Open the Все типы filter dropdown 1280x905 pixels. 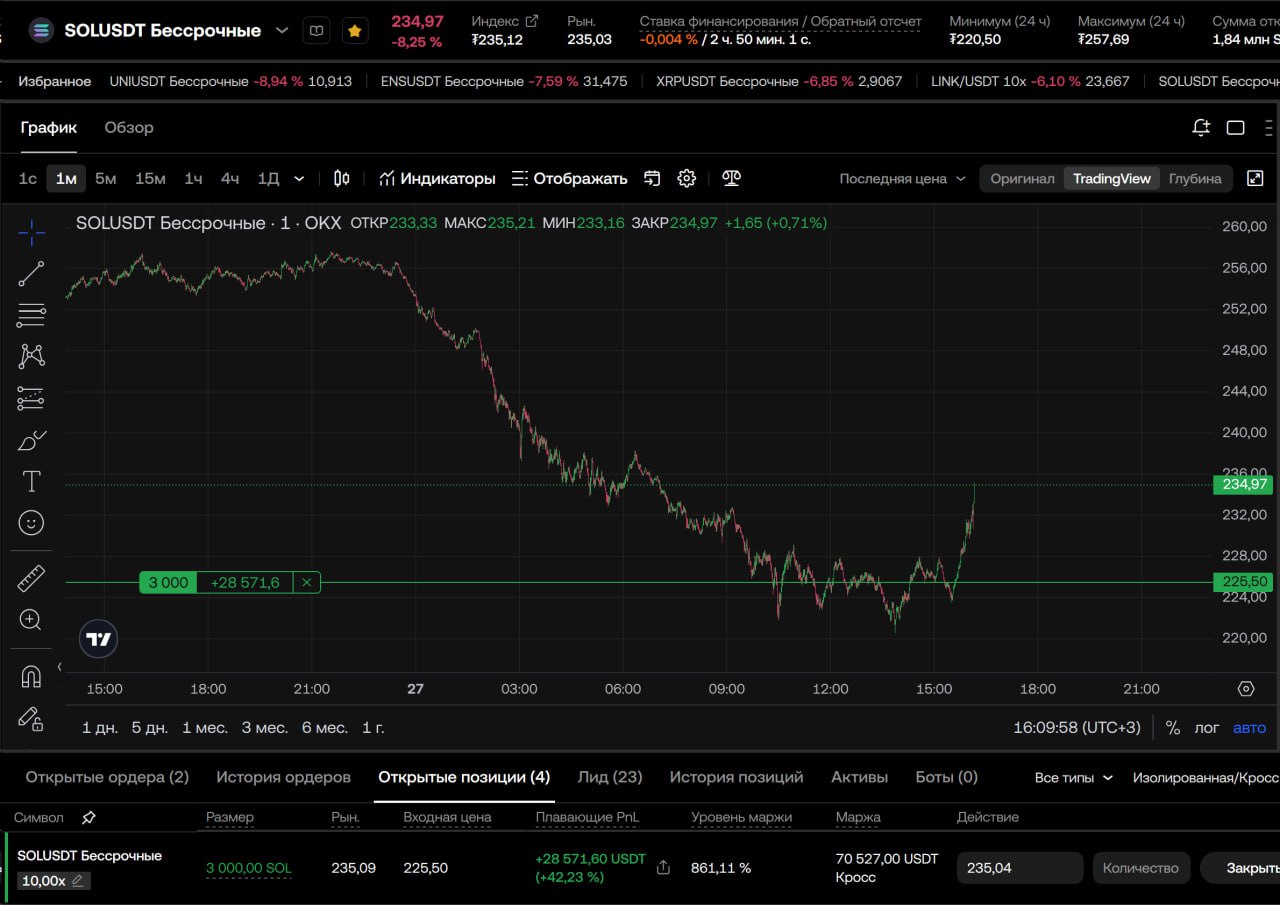pos(1074,777)
